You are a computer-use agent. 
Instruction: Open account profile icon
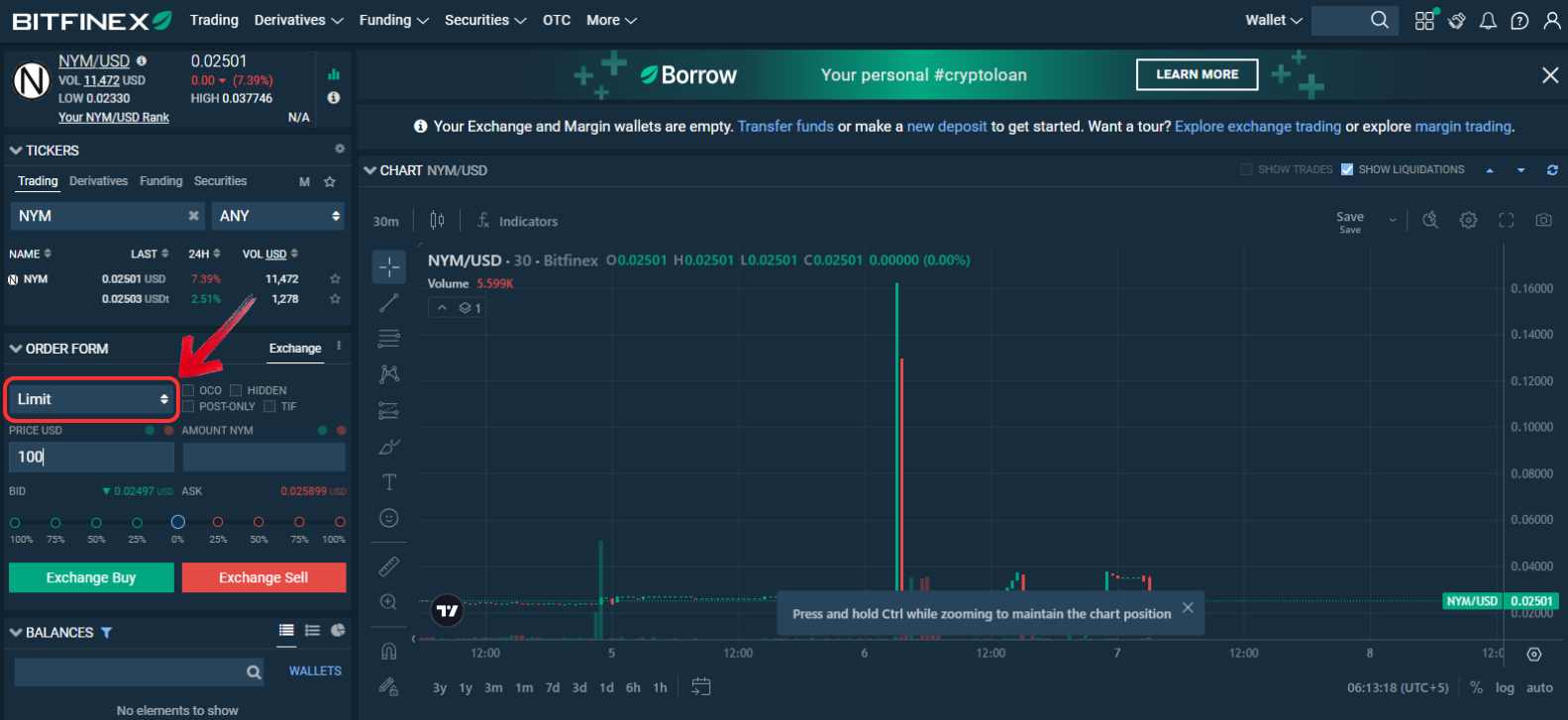pyautogui.click(x=1552, y=21)
